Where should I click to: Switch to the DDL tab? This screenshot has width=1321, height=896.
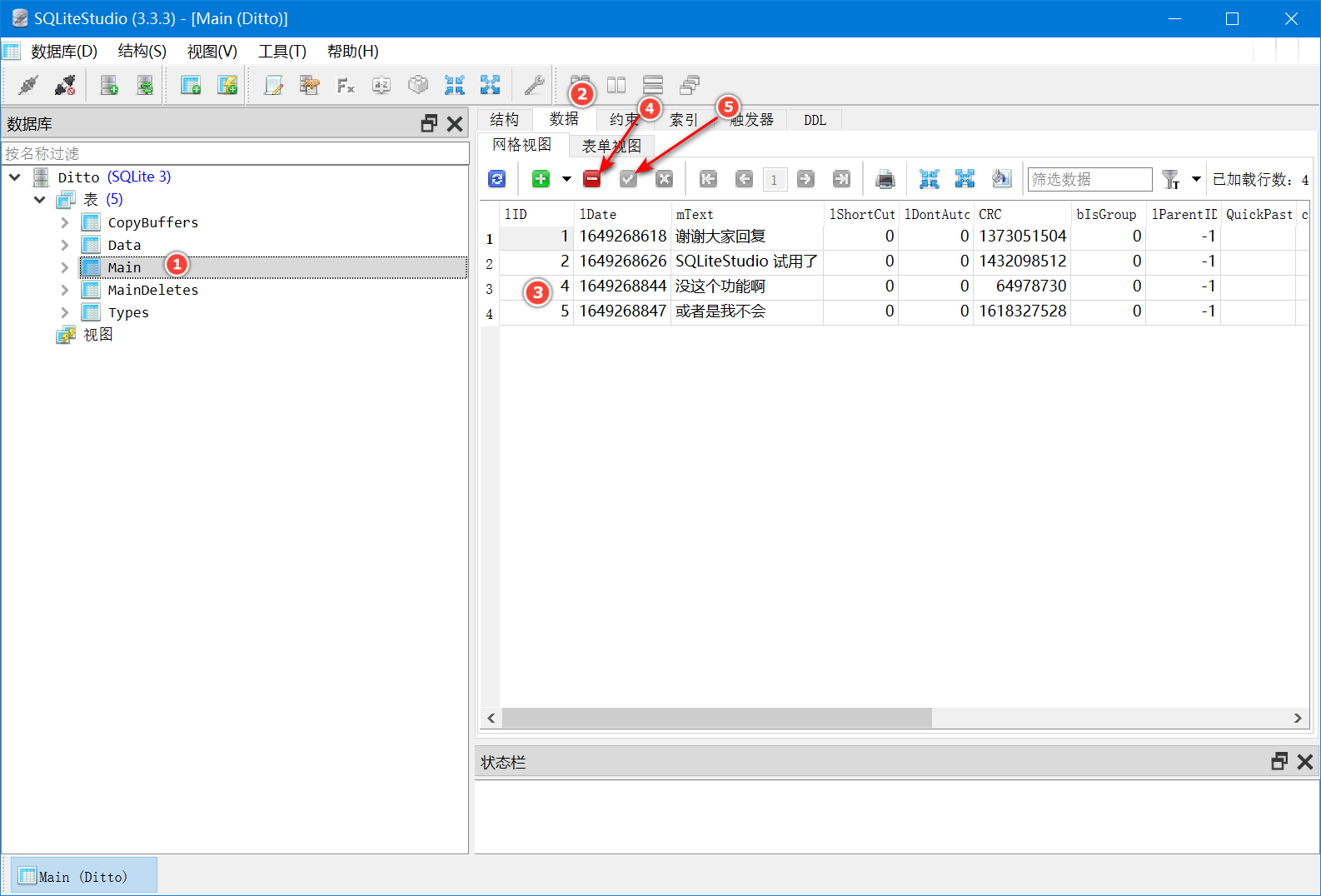pos(815,120)
